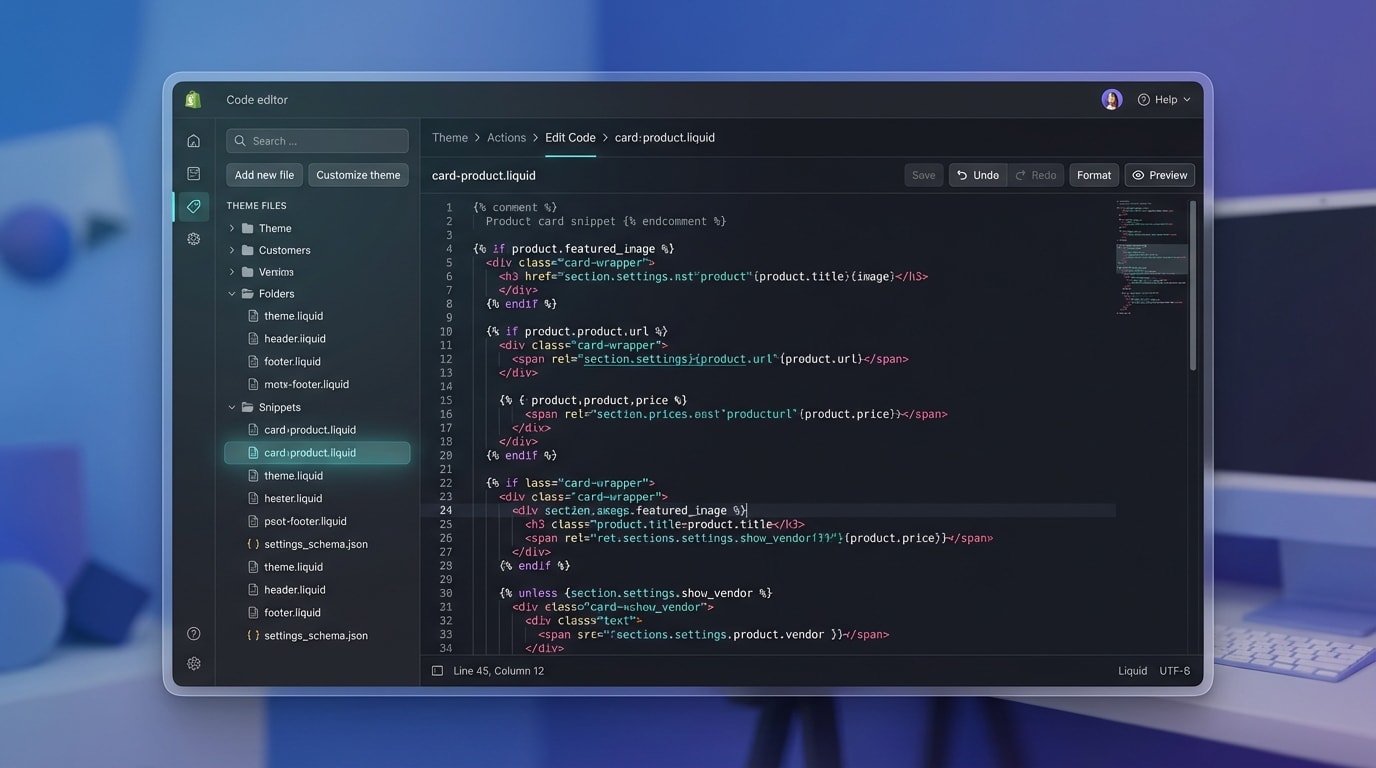Click the Format button in the toolbar

[x=1093, y=174]
